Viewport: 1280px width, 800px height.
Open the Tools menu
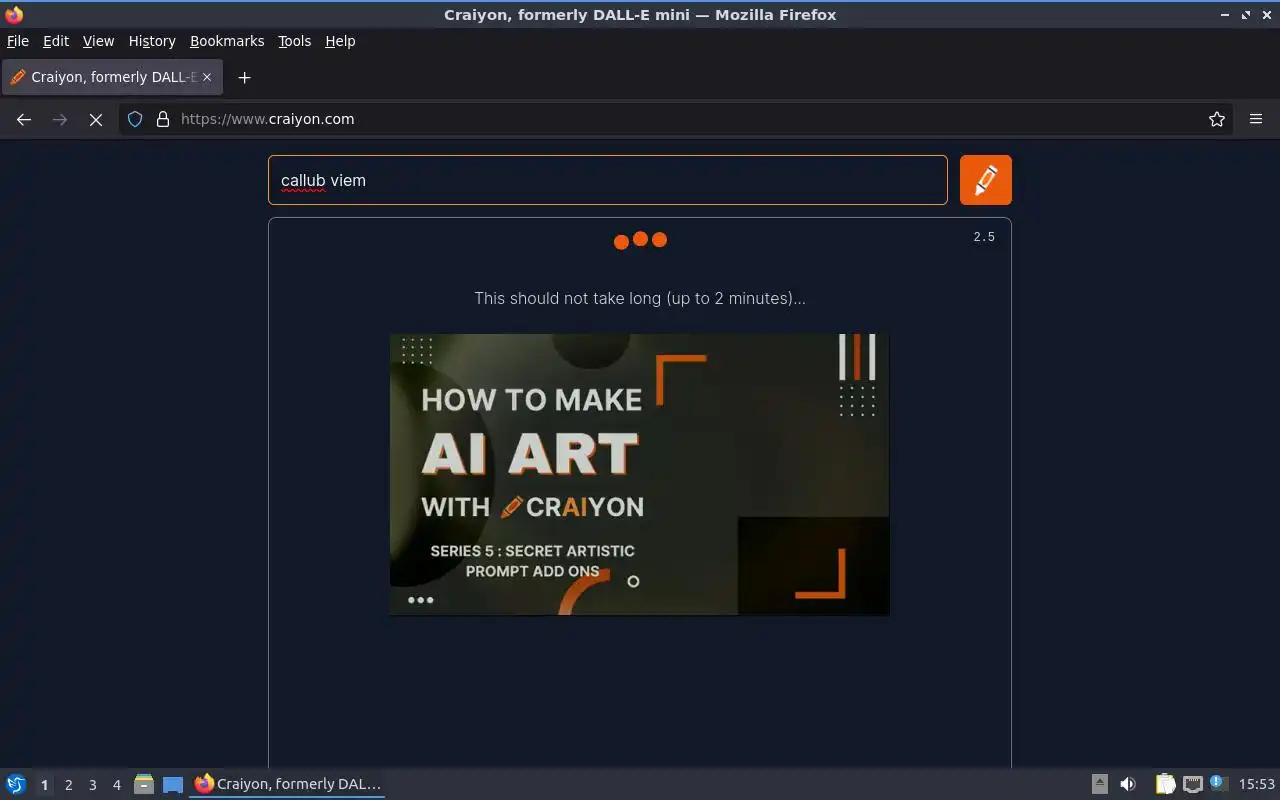tap(294, 41)
